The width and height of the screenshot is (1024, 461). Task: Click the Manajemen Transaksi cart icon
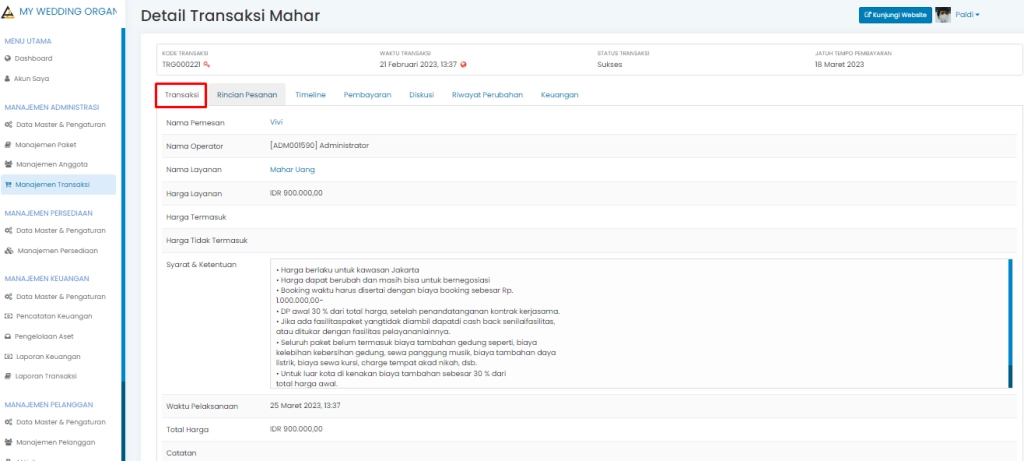(8, 184)
